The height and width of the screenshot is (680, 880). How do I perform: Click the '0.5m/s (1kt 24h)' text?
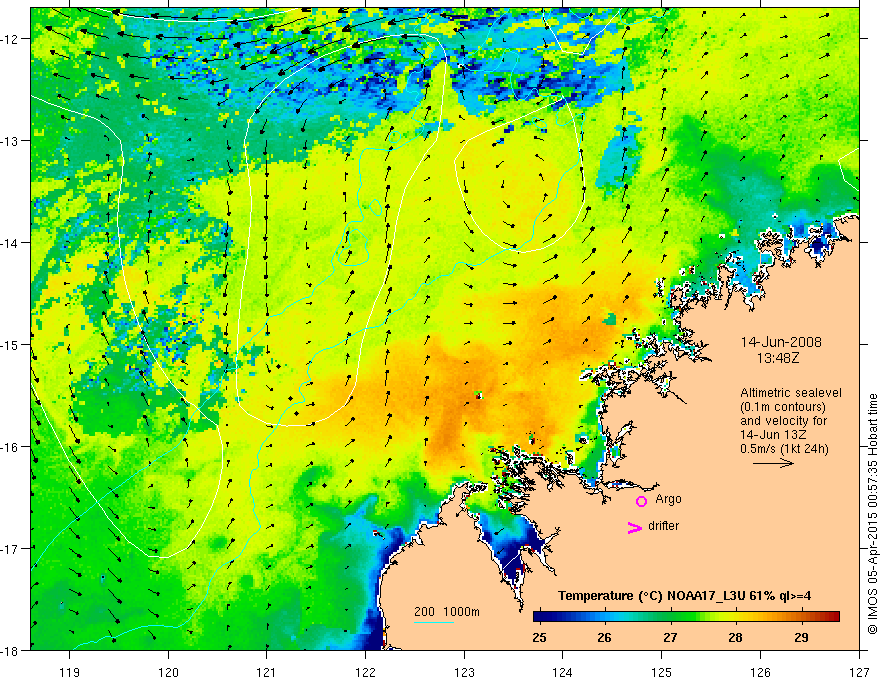click(x=785, y=449)
